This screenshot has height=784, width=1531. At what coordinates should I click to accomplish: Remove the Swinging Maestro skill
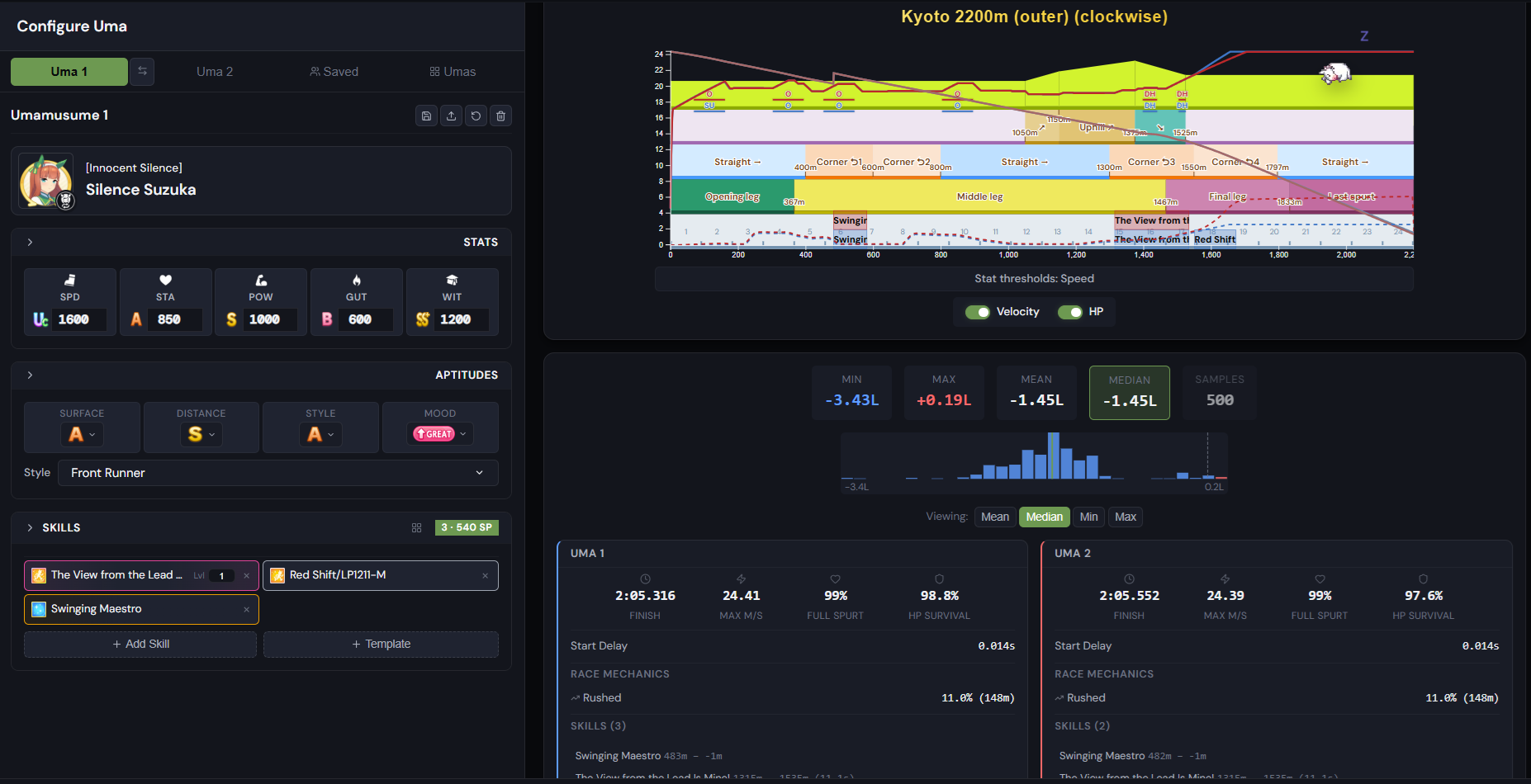pos(246,610)
